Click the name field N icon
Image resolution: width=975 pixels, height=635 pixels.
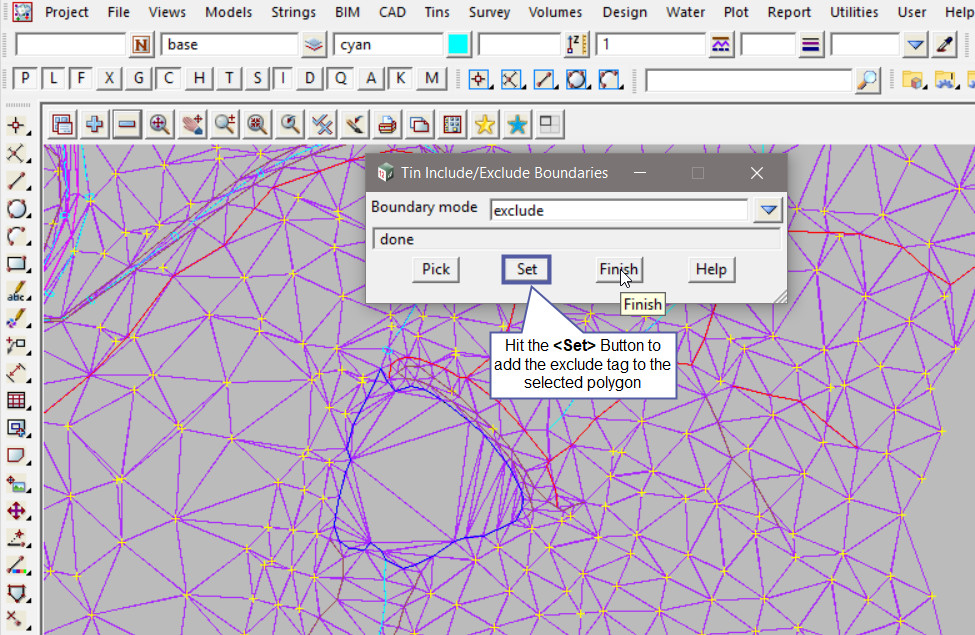point(141,45)
